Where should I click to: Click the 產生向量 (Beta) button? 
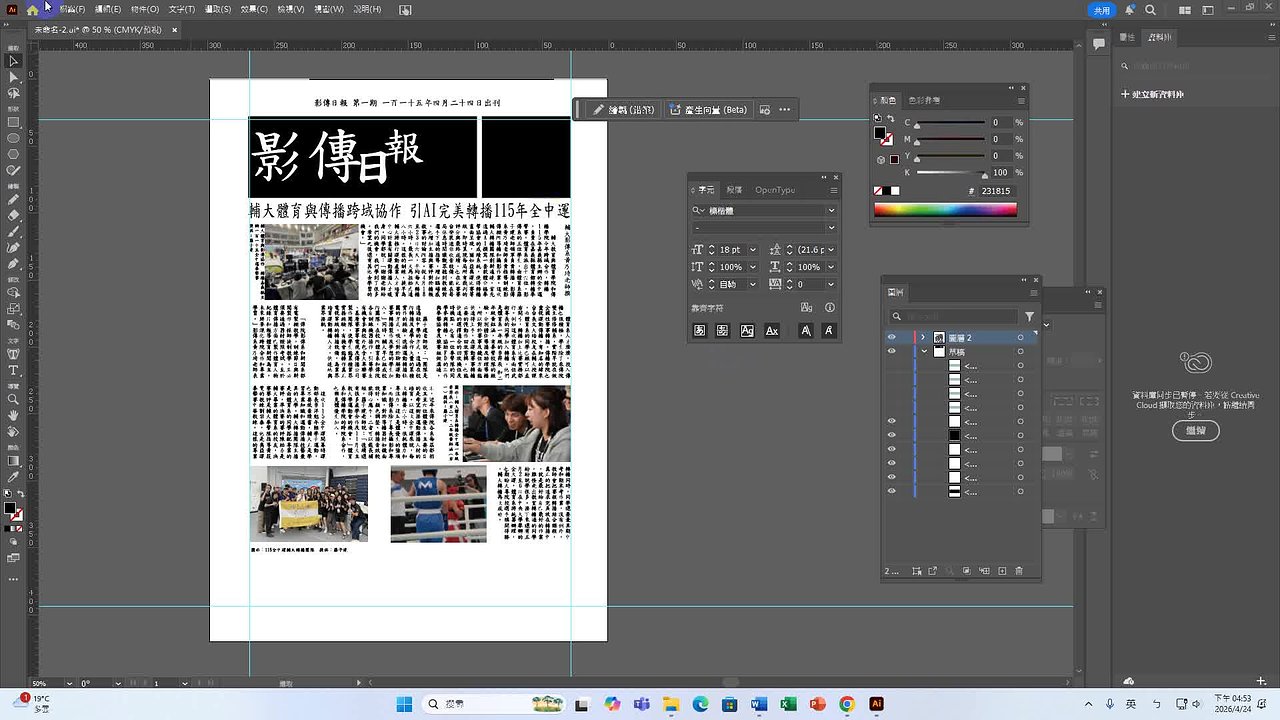[x=708, y=109]
